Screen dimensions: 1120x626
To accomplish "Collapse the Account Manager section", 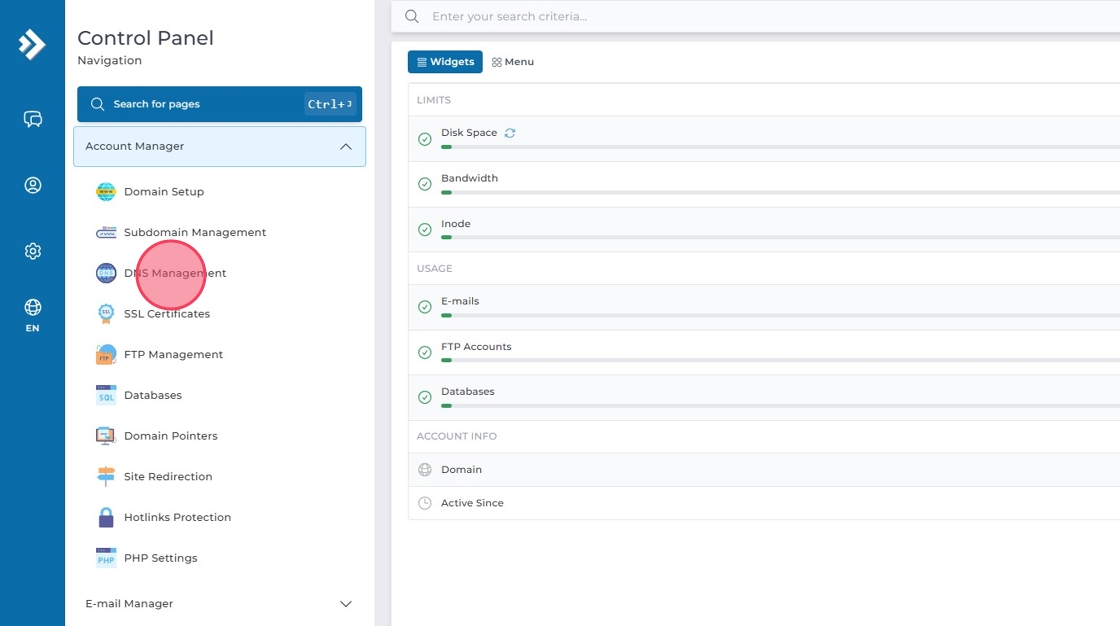I will [346, 147].
